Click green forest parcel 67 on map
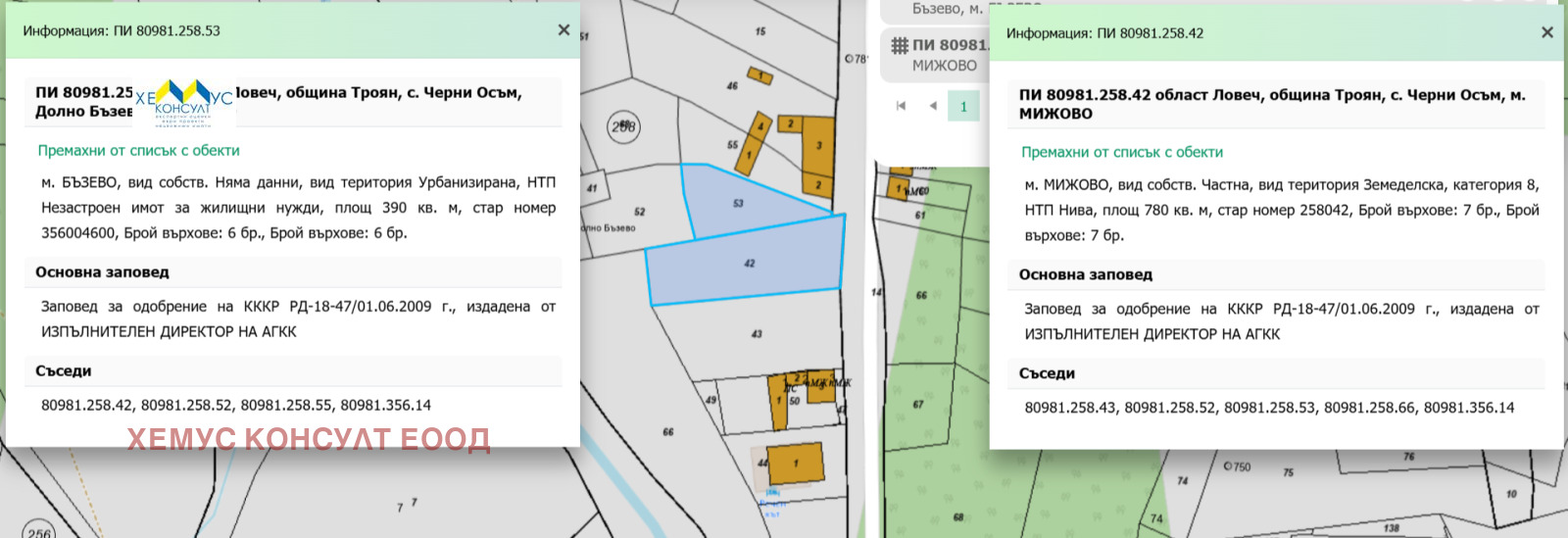Viewport: 1568px width, 538px height. (917, 404)
